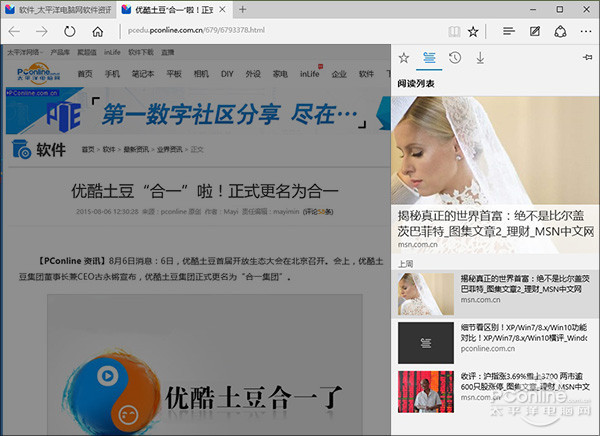Show History clock tab in Hub panel
The image size is (600, 436).
(455, 58)
